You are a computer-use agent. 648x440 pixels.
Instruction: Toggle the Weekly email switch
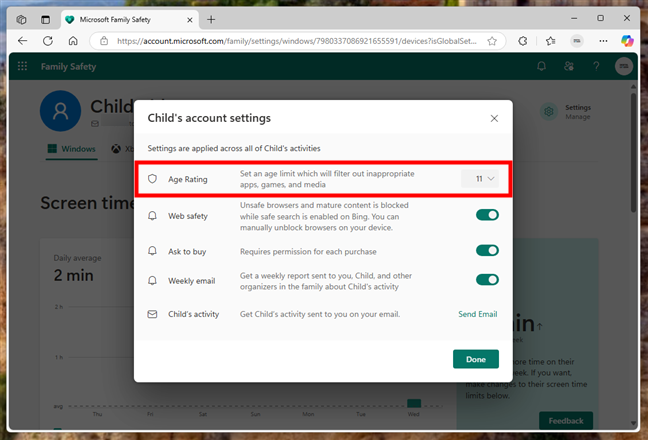pyautogui.click(x=487, y=280)
